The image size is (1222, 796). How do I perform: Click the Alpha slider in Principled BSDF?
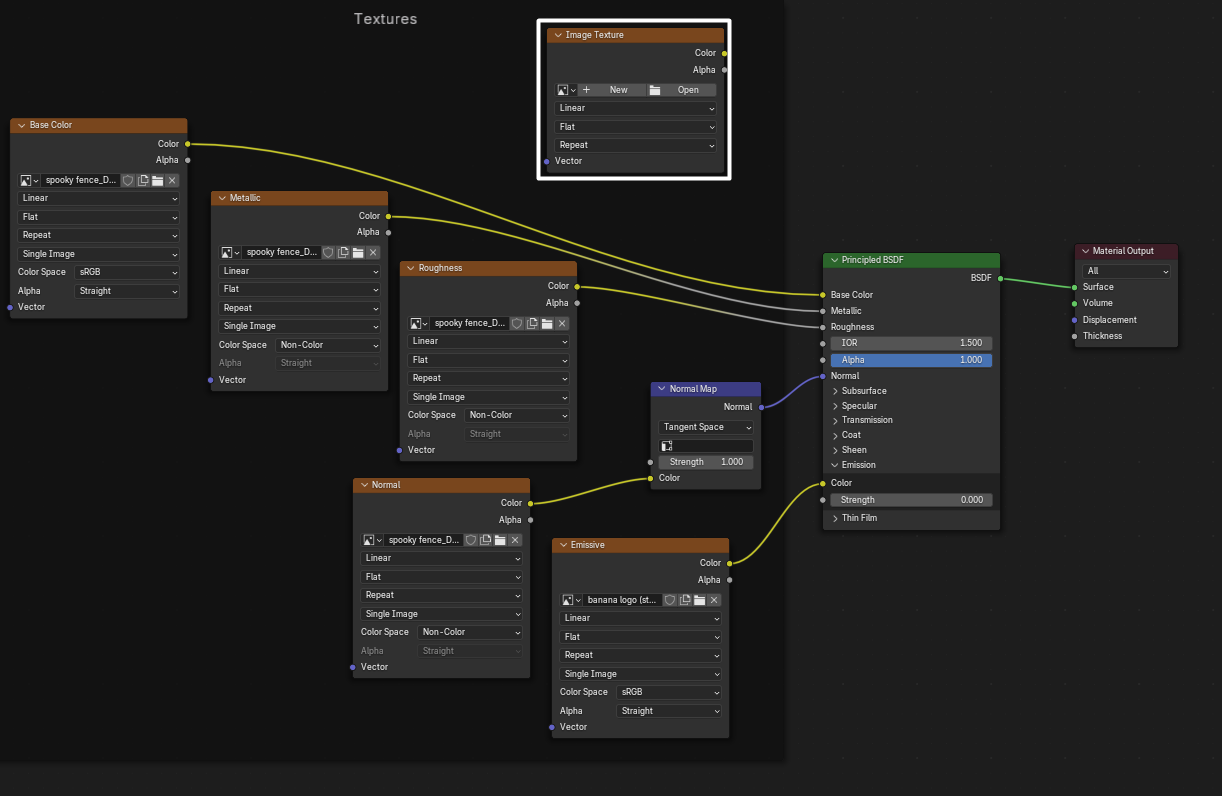911,360
